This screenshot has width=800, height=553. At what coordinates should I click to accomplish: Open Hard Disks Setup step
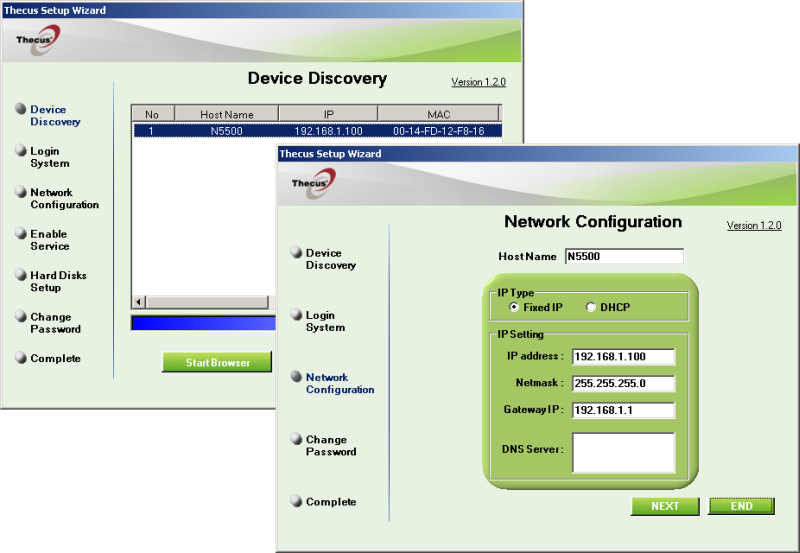coord(58,281)
